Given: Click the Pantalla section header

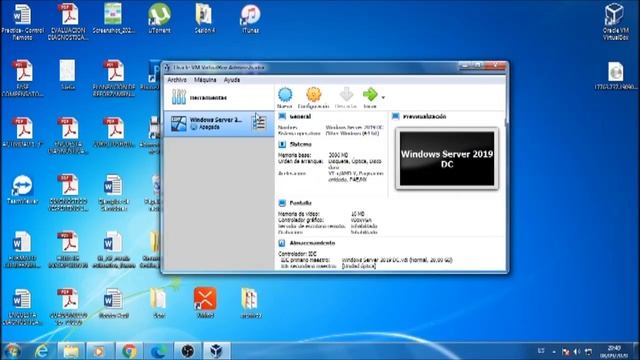Looking at the screenshot, I should tap(300, 203).
